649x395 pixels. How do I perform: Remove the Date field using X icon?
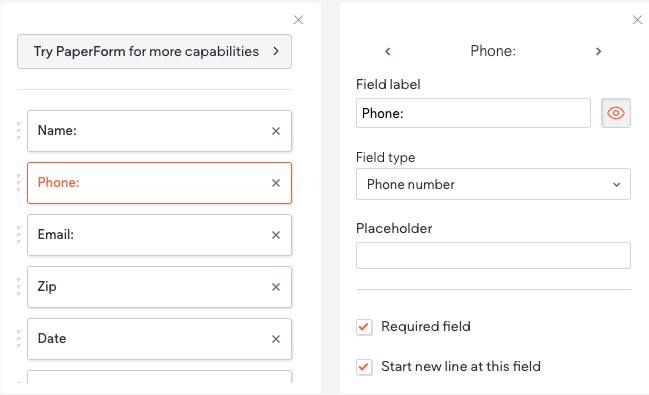click(x=276, y=339)
